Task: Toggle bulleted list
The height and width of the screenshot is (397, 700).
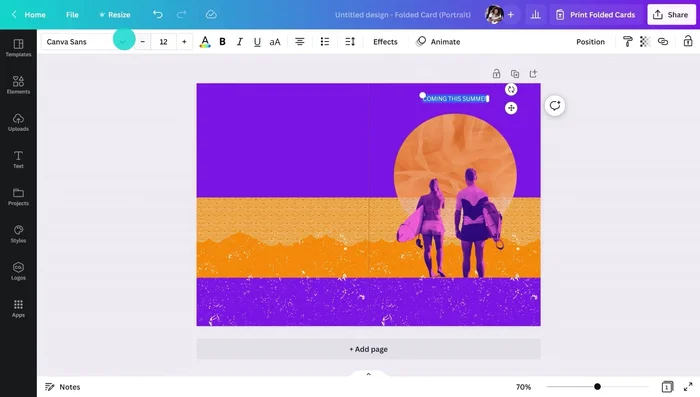Action: 325,42
